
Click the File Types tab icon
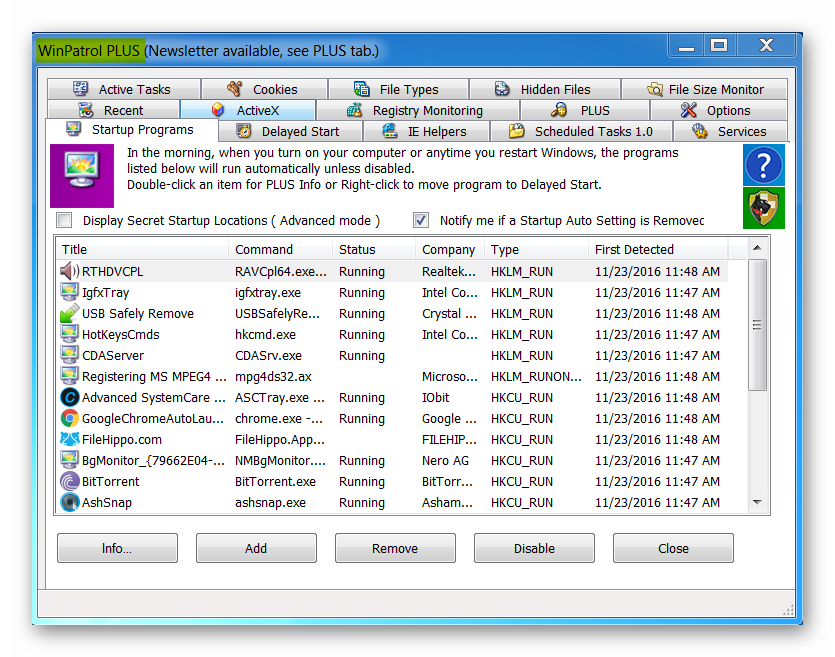click(362, 88)
